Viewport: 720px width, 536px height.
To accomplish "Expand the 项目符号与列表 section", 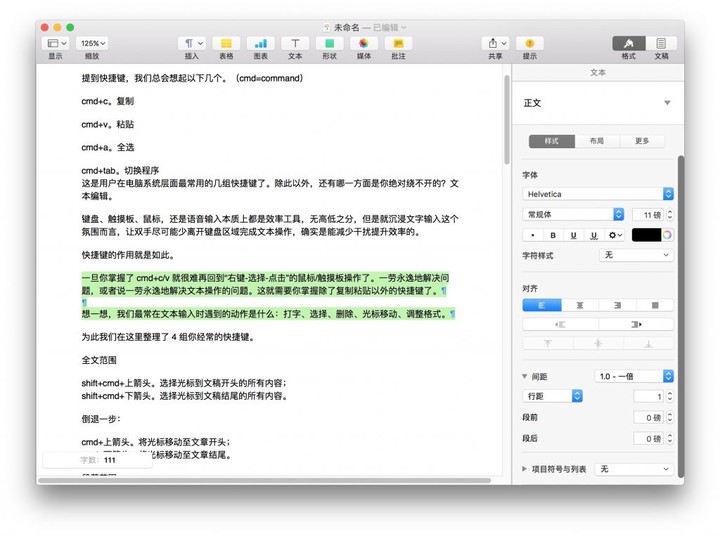I will point(524,469).
